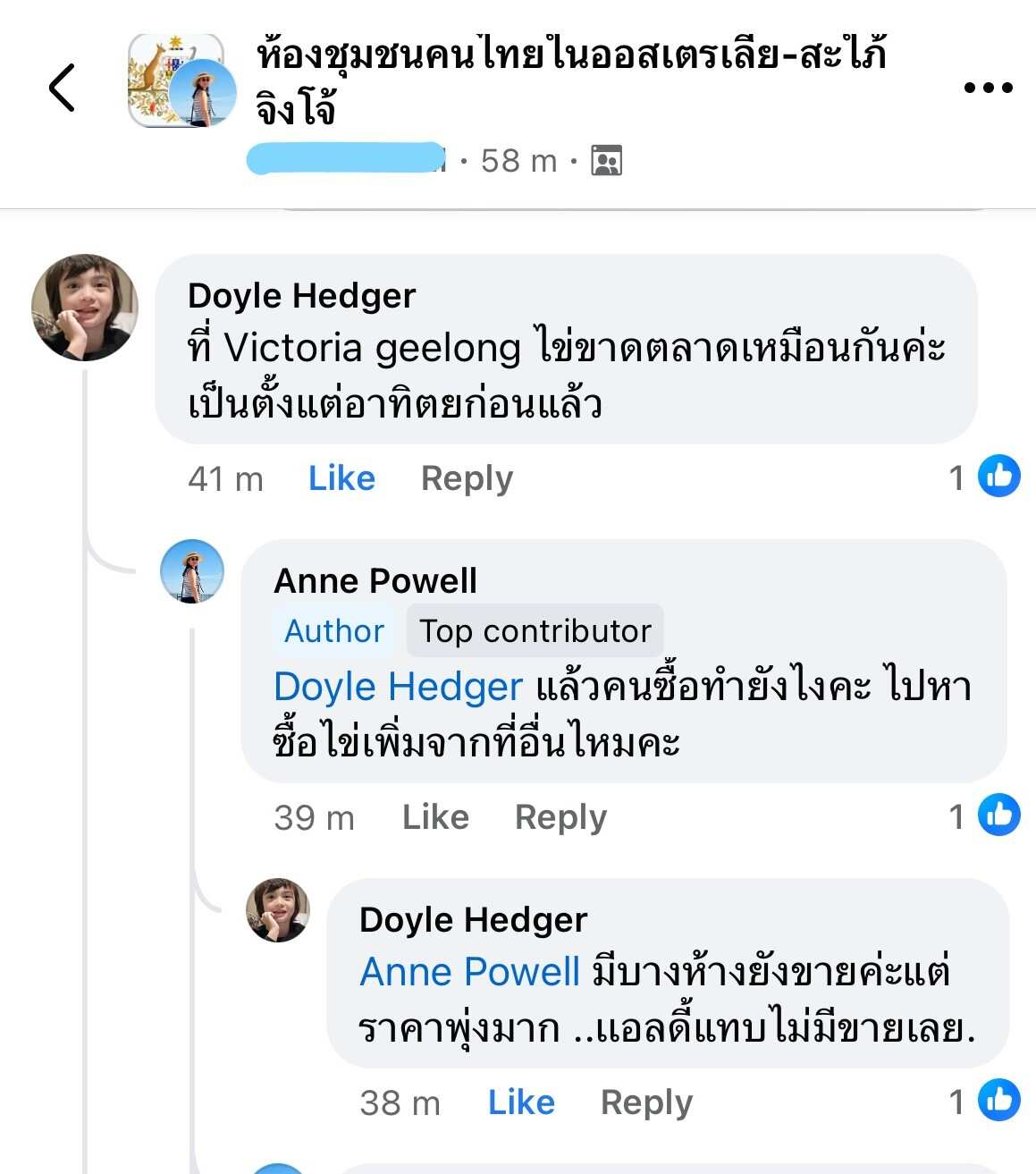Image resolution: width=1036 pixels, height=1174 pixels.
Task: Like Doyle Hedger's 41-minute-old comment
Action: (341, 478)
